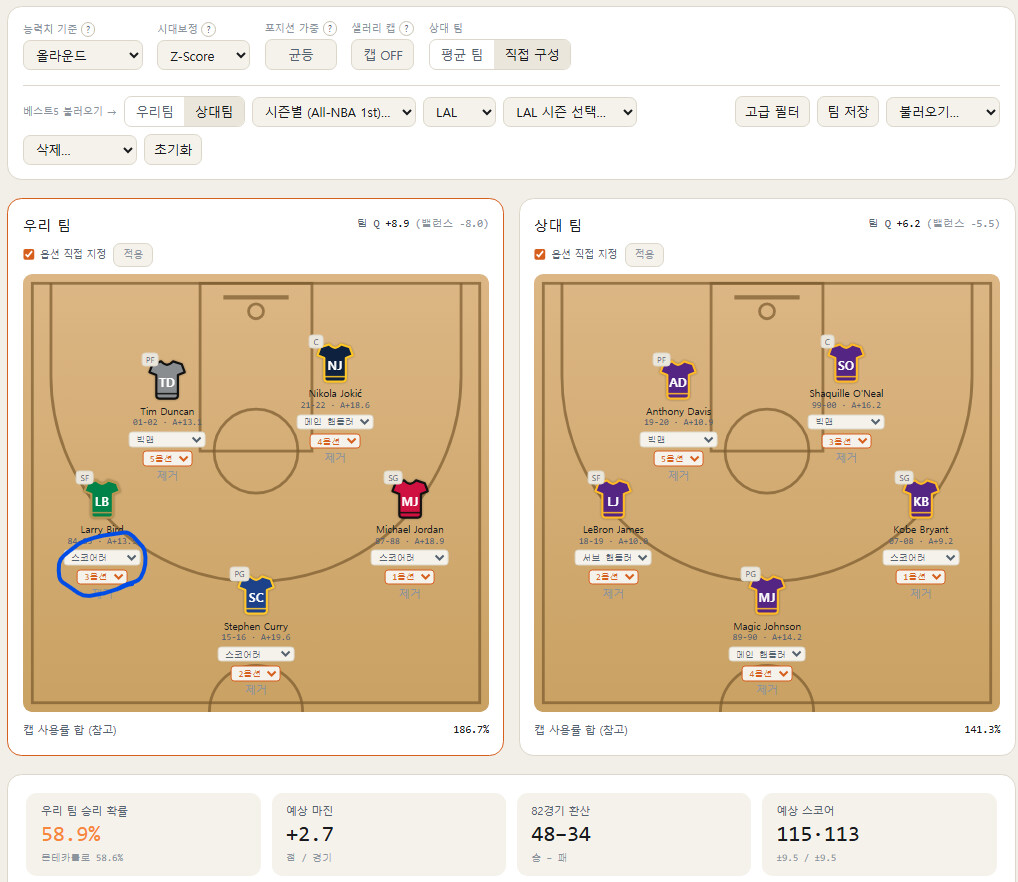Click the SG badge above Kobe Bryant
Viewport: 1018px width, 882px height.
coord(904,478)
